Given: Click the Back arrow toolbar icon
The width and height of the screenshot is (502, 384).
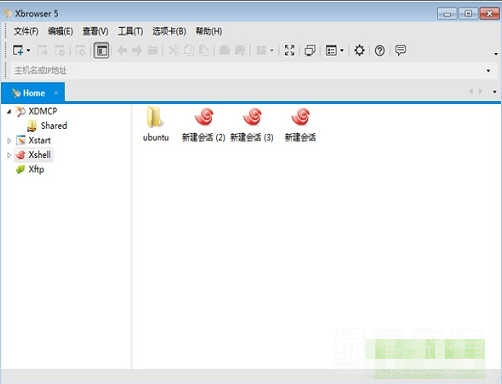Looking at the screenshot, I should coord(122,51).
